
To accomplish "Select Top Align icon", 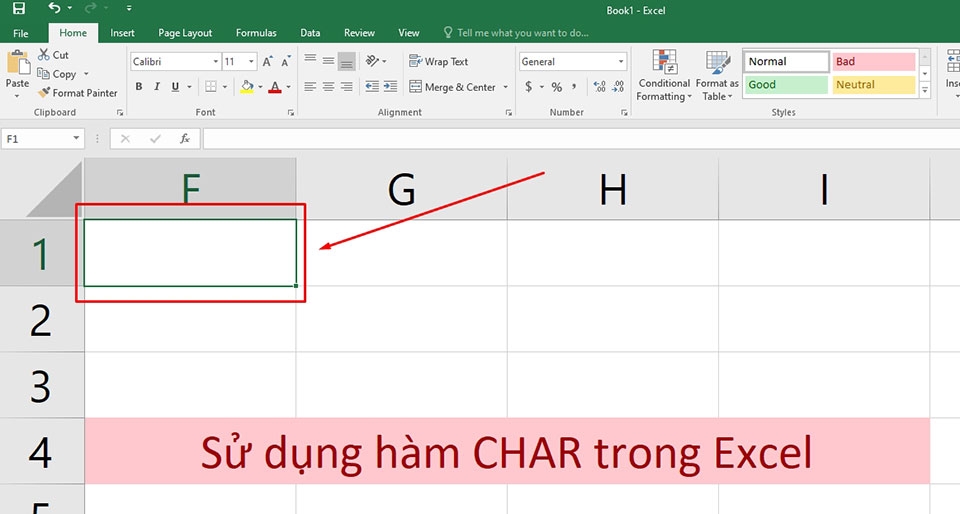I will coord(310,61).
